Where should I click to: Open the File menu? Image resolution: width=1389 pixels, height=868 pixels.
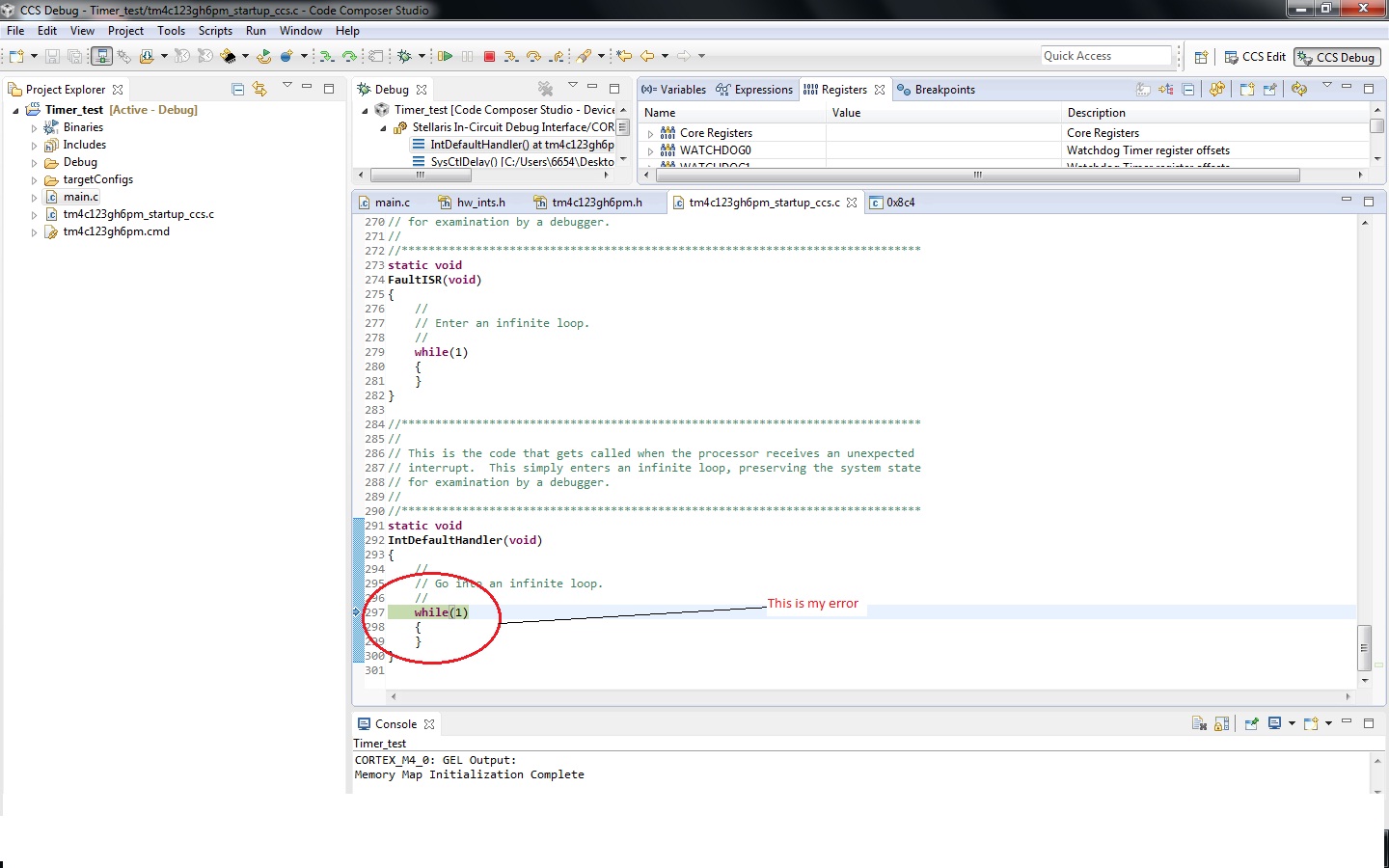tap(15, 31)
